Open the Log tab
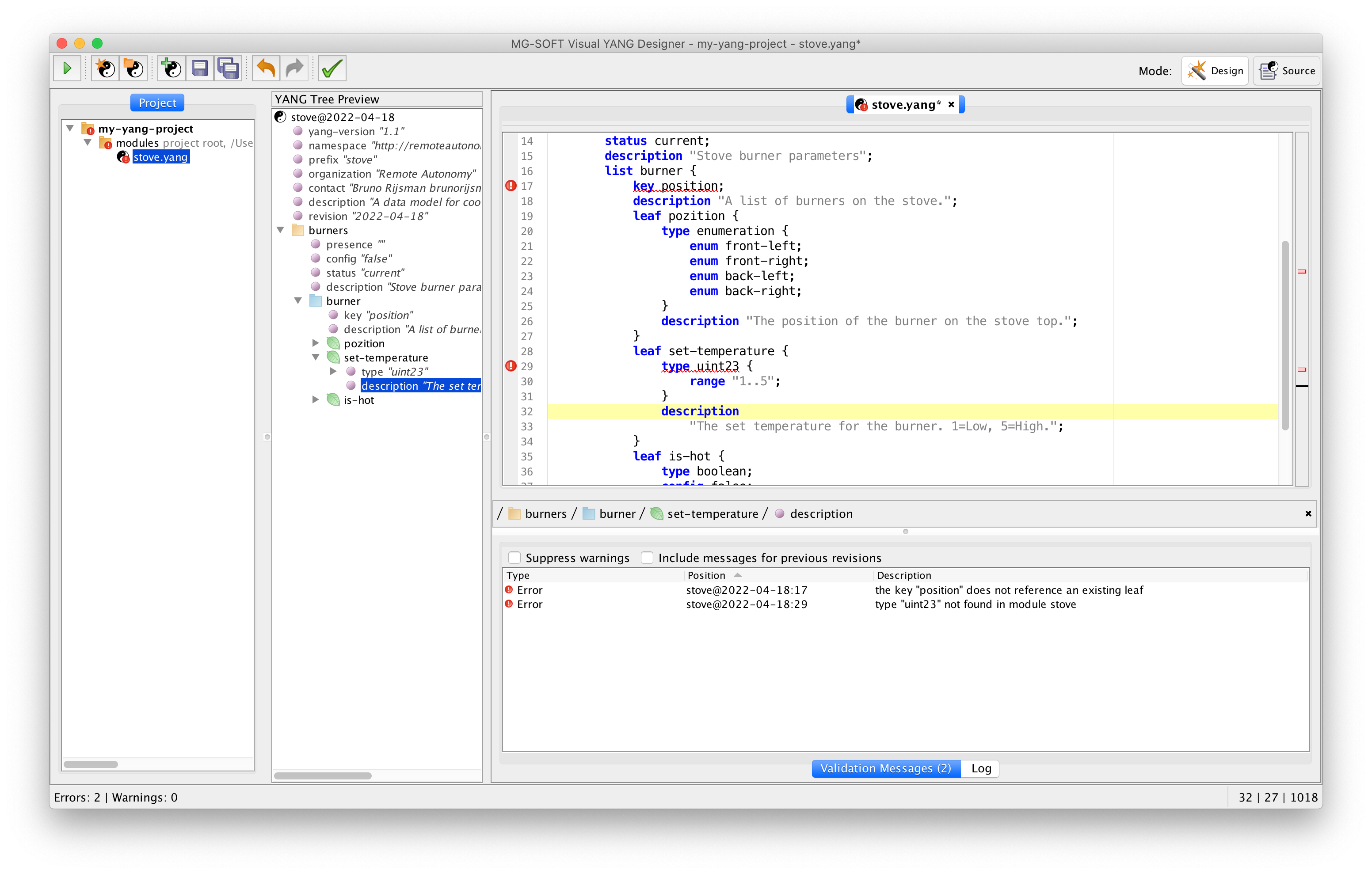The image size is (1372, 874). tap(980, 768)
